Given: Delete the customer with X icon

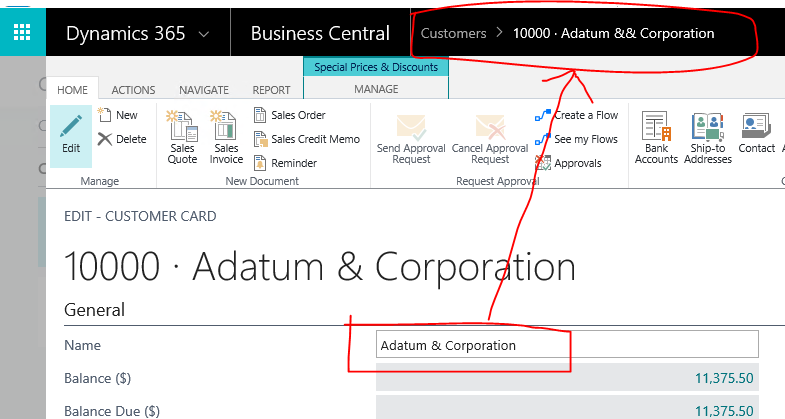Looking at the screenshot, I should (122, 139).
